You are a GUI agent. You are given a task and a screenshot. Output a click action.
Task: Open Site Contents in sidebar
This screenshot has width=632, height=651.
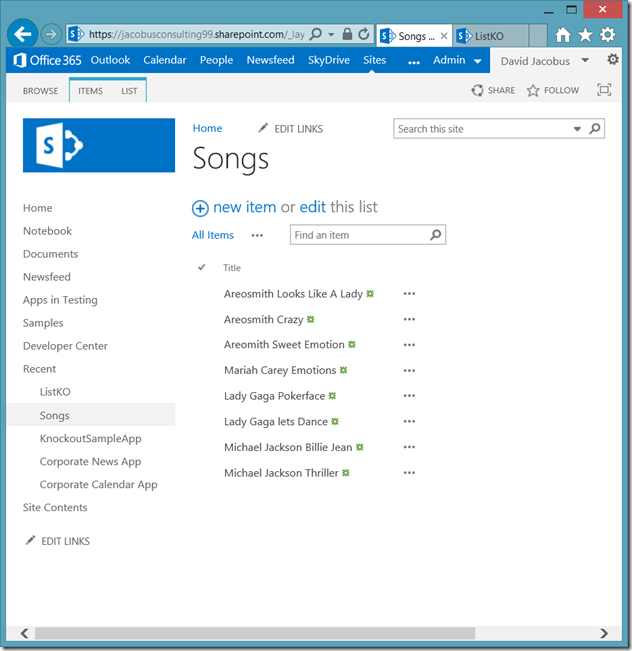[x=55, y=507]
